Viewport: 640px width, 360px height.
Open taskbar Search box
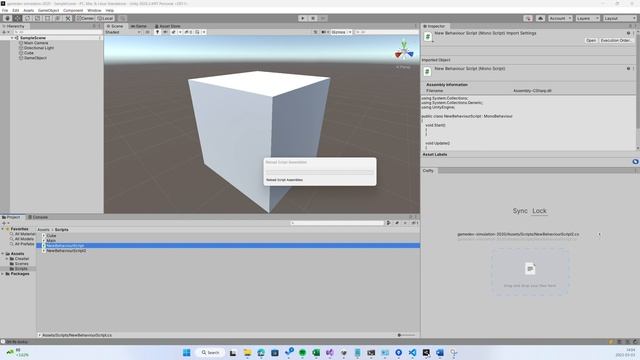coord(211,353)
